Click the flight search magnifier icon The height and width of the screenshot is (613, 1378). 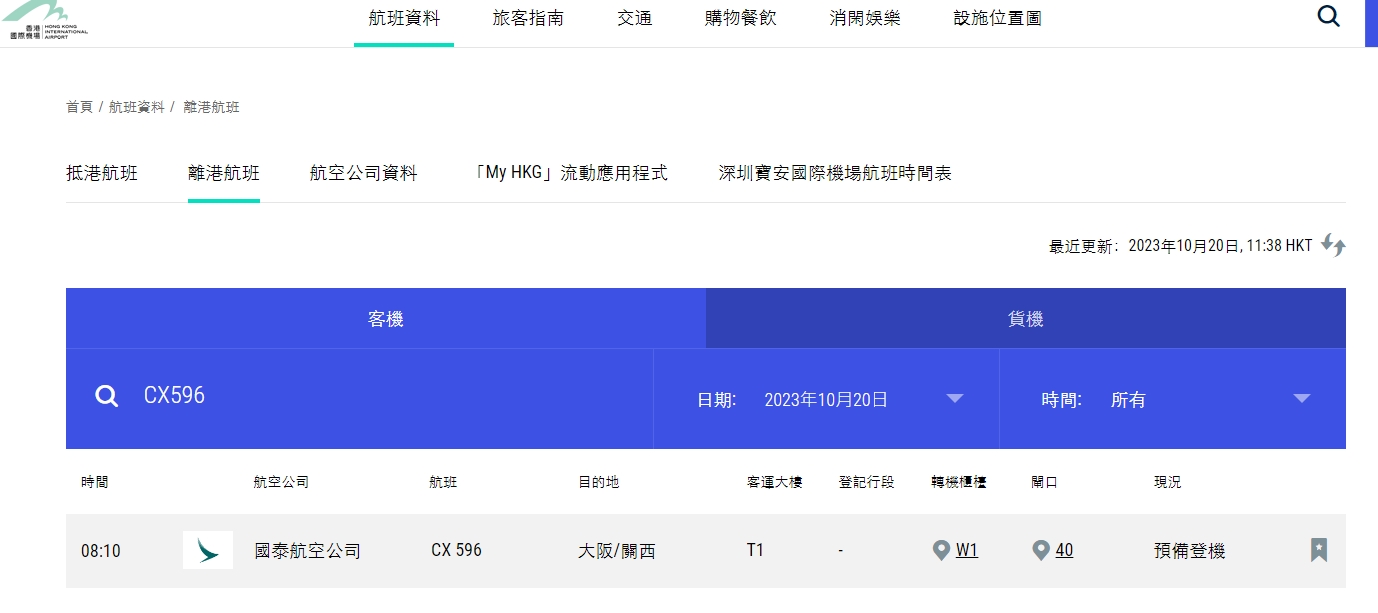coord(106,397)
